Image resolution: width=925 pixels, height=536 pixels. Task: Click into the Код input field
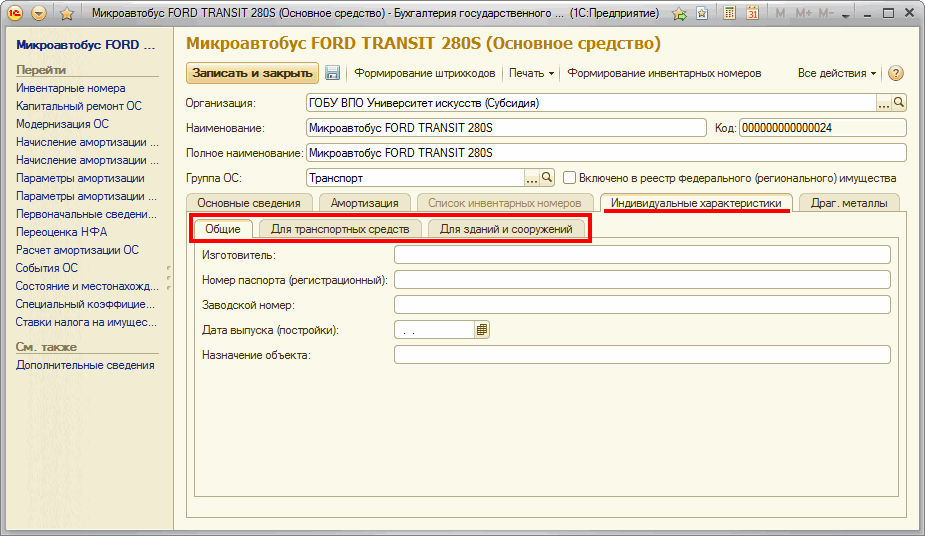822,128
